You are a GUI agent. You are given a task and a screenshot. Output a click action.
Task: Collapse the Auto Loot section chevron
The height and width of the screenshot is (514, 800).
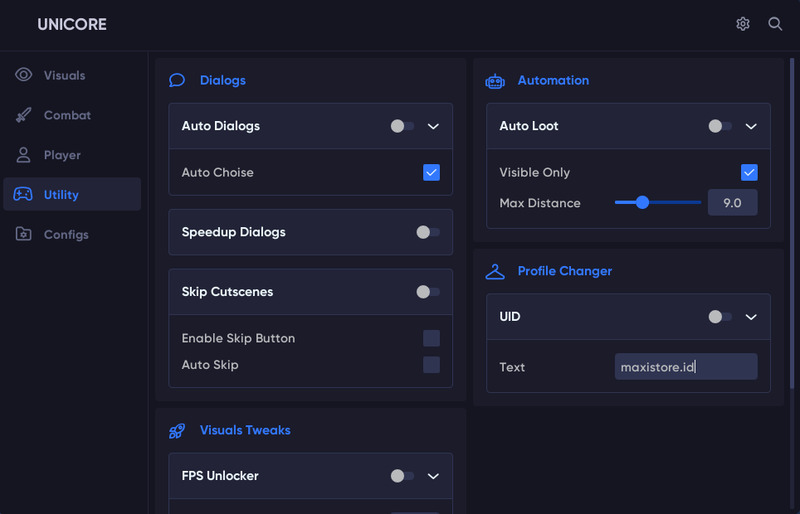[x=751, y=126]
